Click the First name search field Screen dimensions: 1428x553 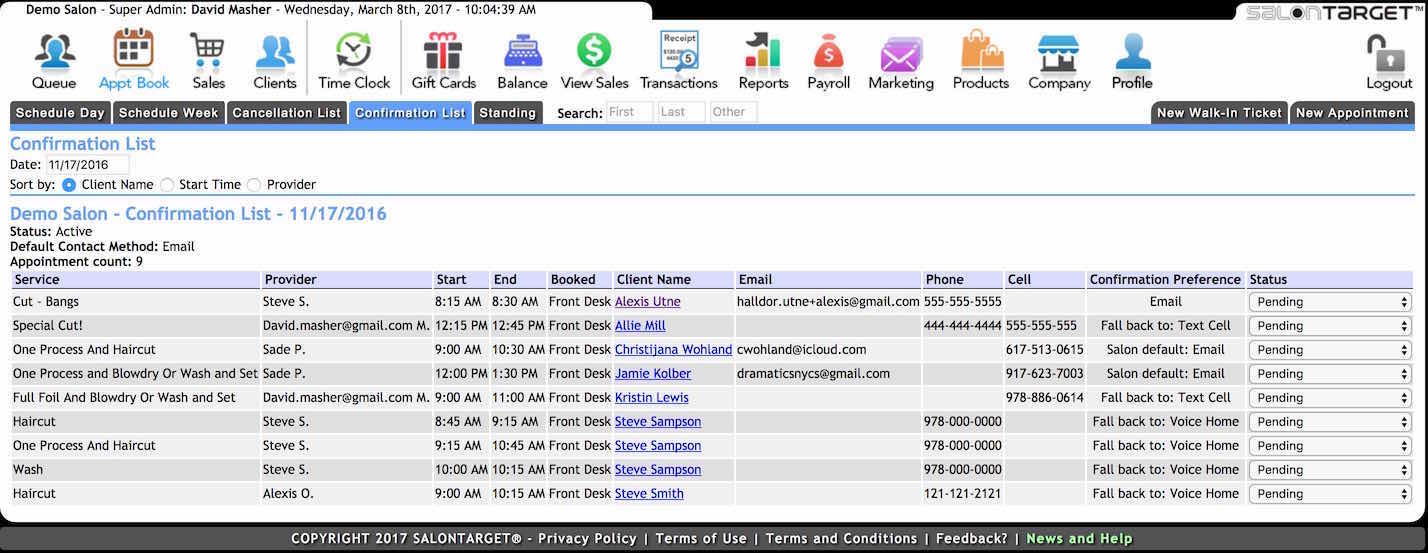coord(629,113)
